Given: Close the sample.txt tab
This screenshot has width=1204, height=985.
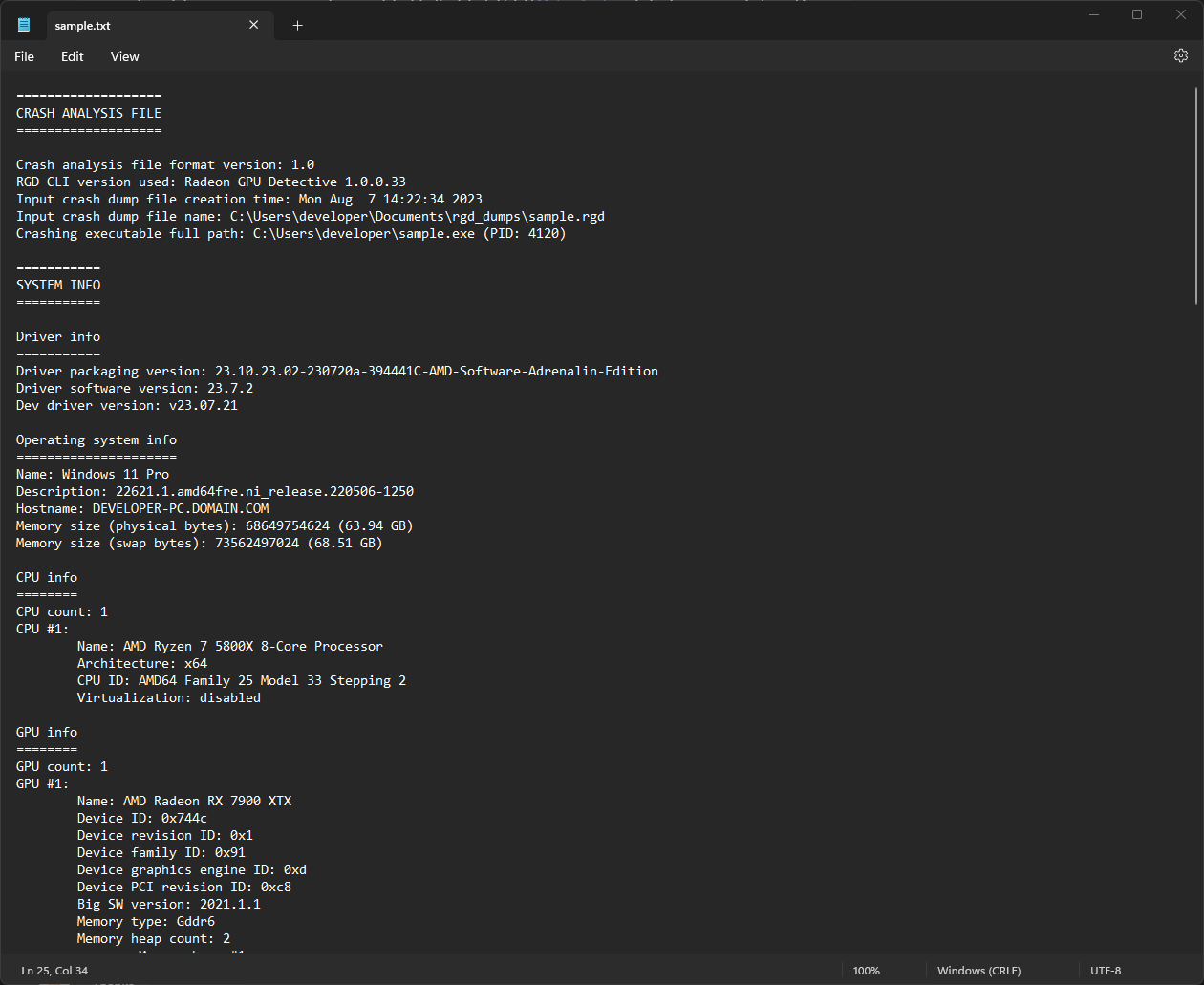Looking at the screenshot, I should pyautogui.click(x=253, y=25).
